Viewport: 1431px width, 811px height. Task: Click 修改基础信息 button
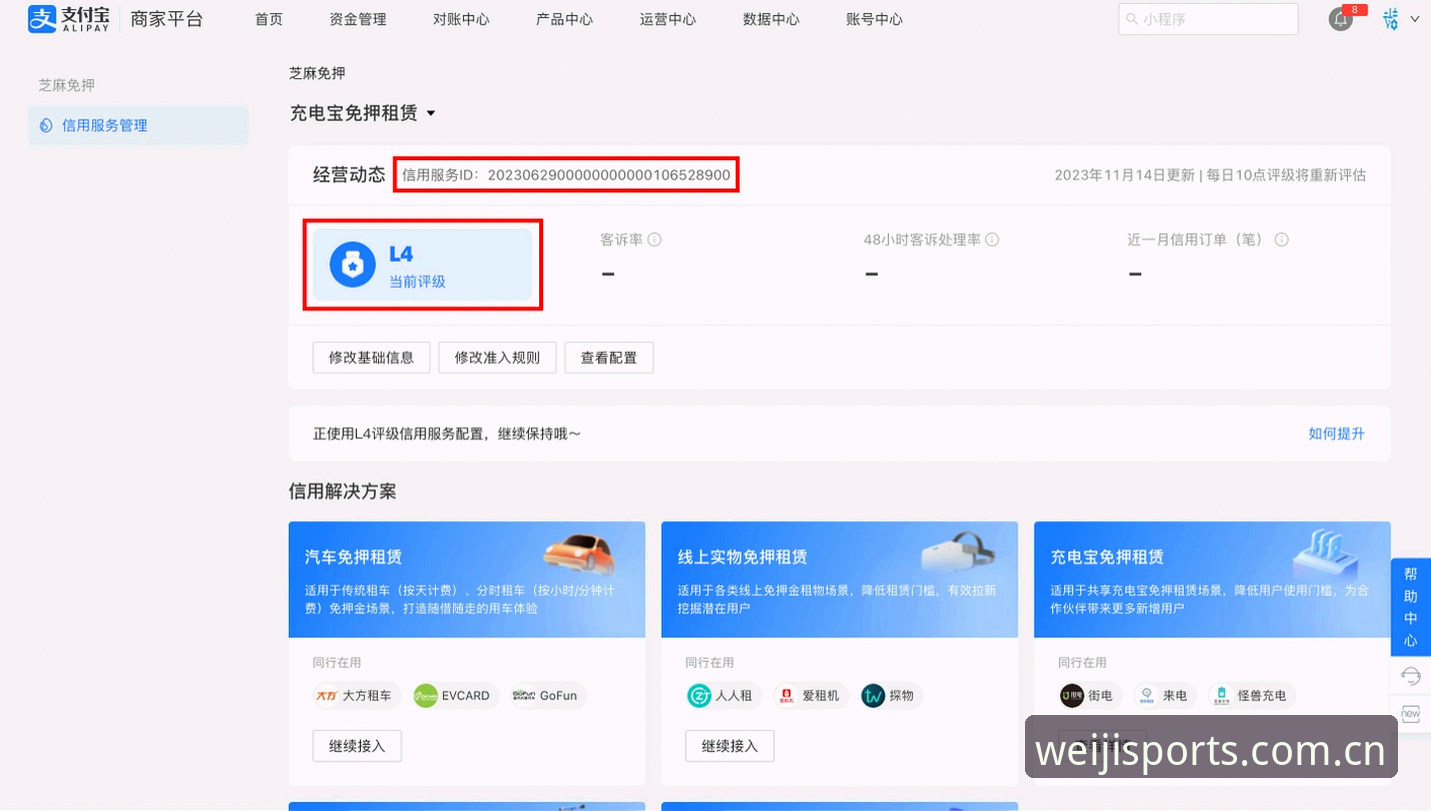tap(371, 357)
